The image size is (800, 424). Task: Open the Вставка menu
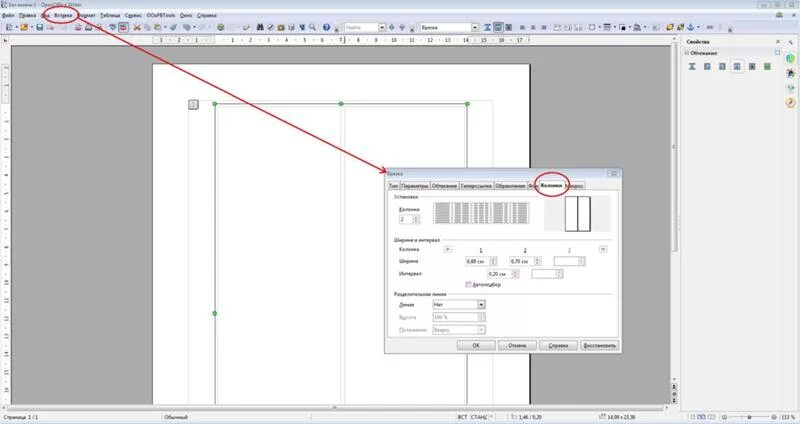click(63, 16)
